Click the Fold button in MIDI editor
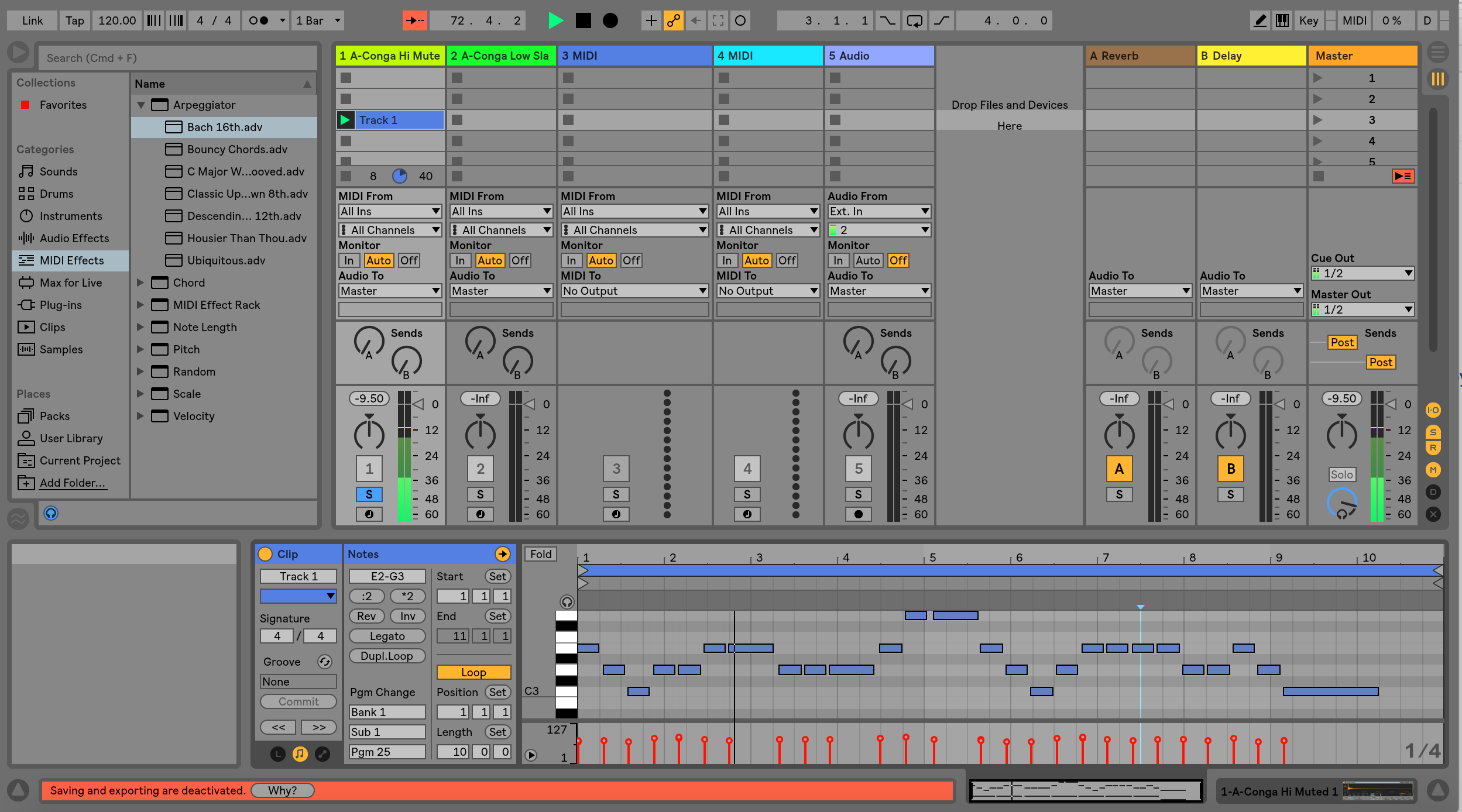The image size is (1462, 812). pyautogui.click(x=541, y=554)
